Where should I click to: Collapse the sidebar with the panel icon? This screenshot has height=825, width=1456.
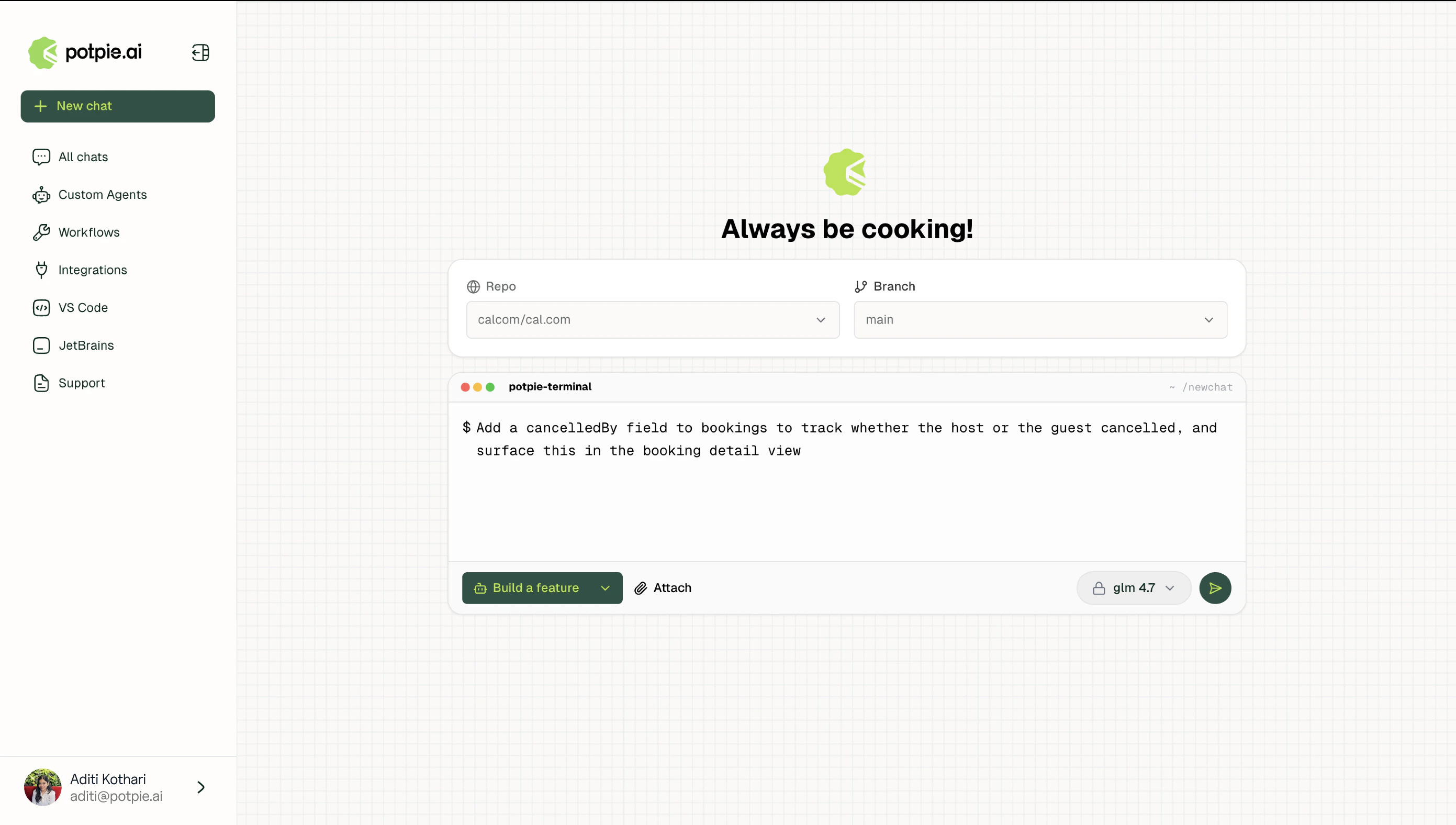[200, 53]
